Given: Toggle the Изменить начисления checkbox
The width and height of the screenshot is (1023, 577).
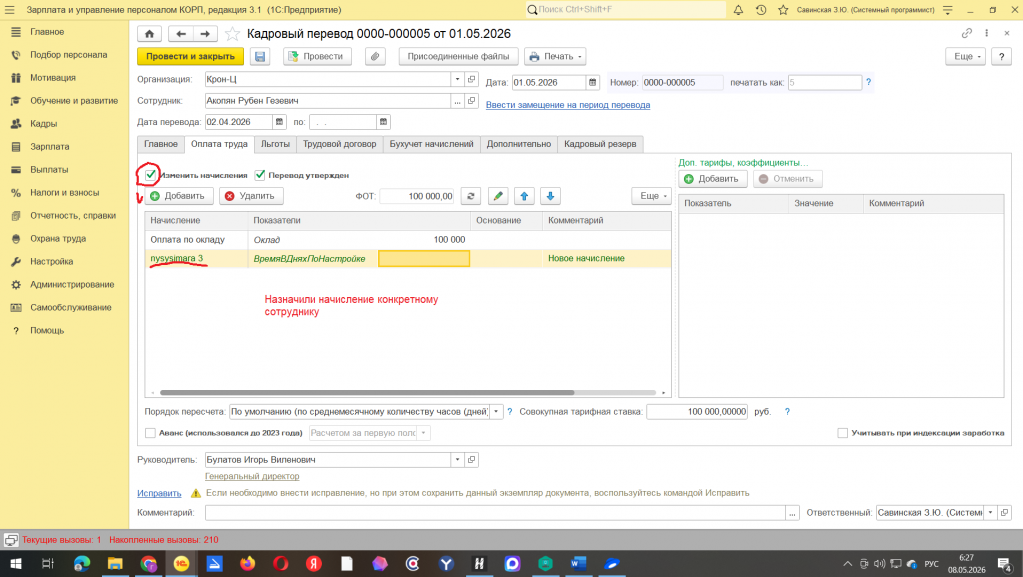Looking at the screenshot, I should click(151, 175).
